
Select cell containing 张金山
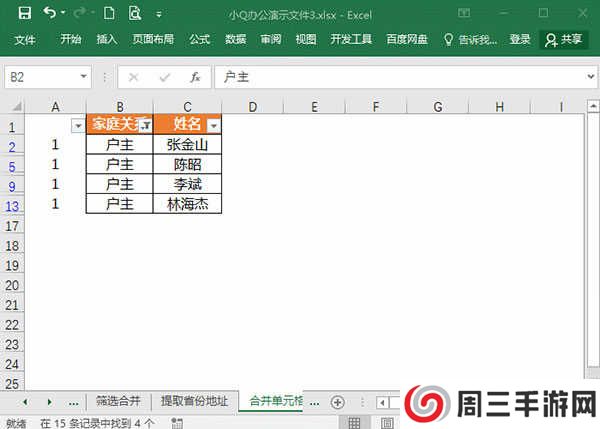pyautogui.click(x=187, y=145)
